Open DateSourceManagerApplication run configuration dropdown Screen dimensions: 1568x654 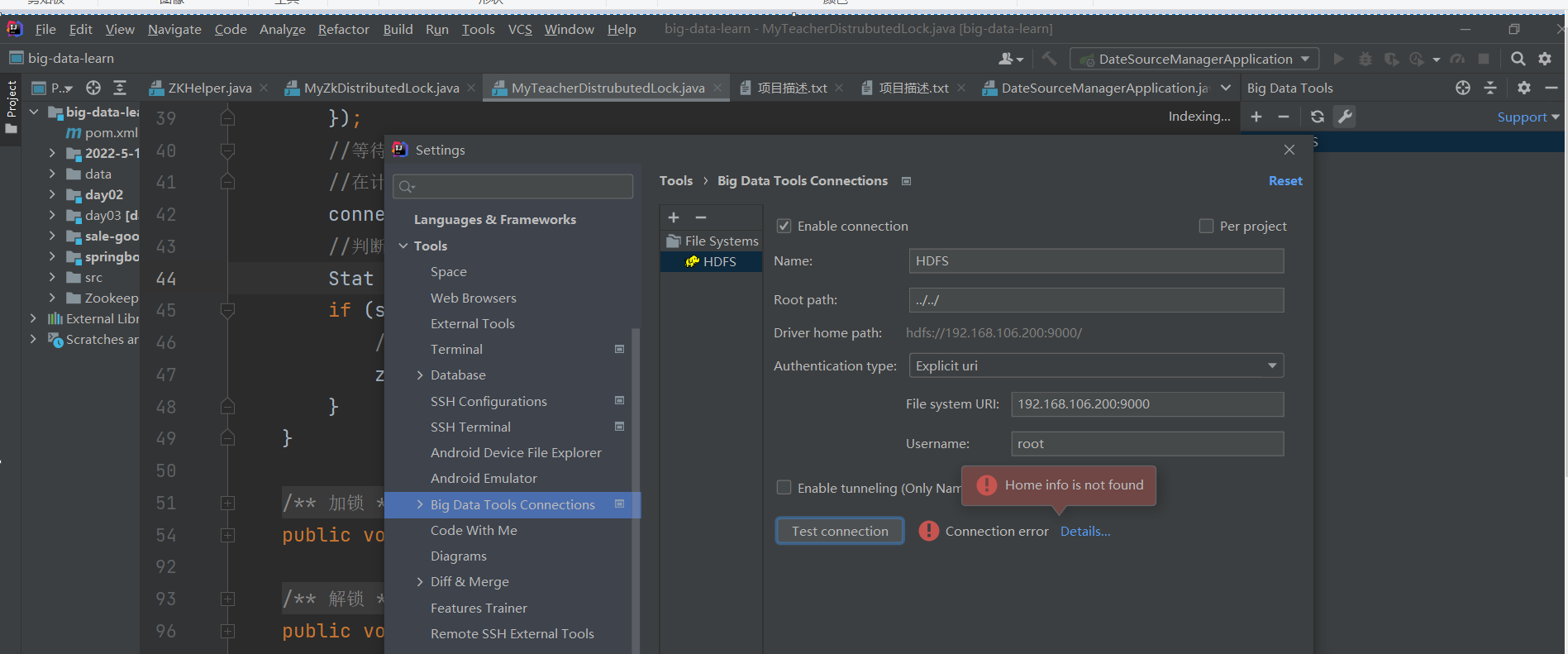1194,59
